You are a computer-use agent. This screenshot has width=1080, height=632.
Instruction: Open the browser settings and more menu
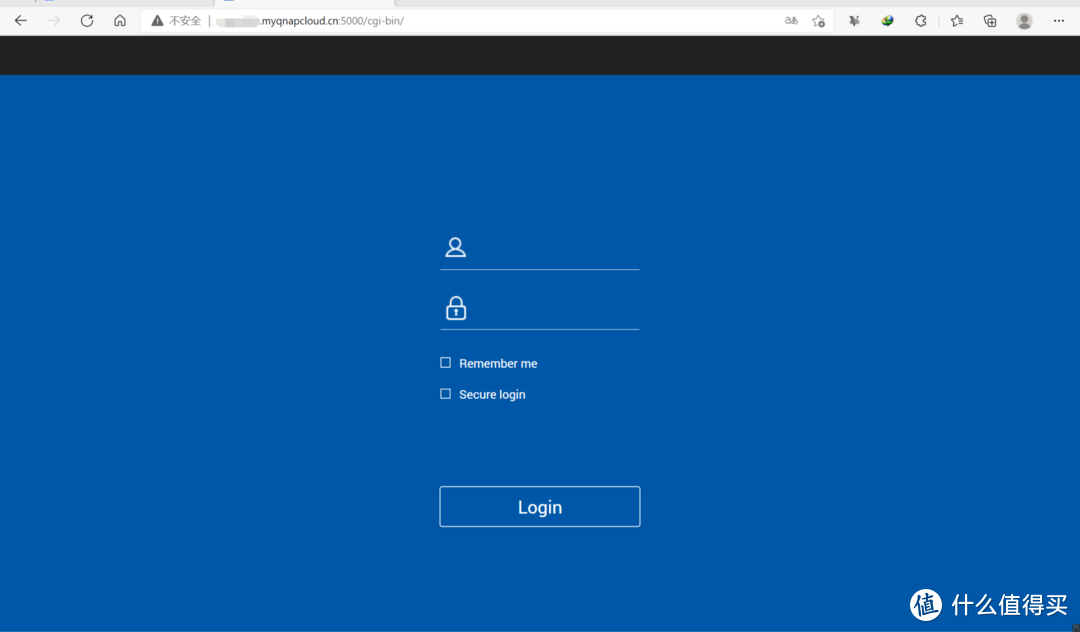coord(1059,21)
